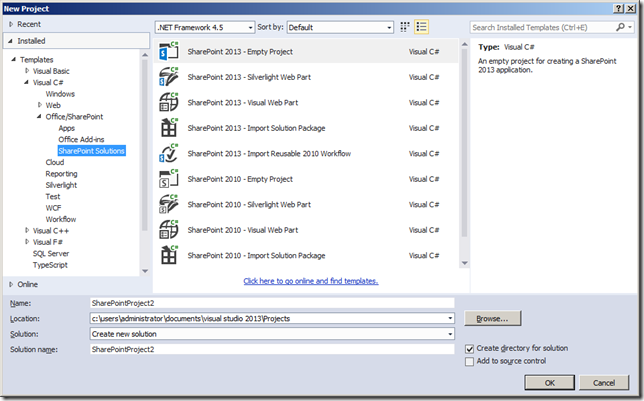Collapse the Templates tree node
The height and width of the screenshot is (401, 644).
14,60
